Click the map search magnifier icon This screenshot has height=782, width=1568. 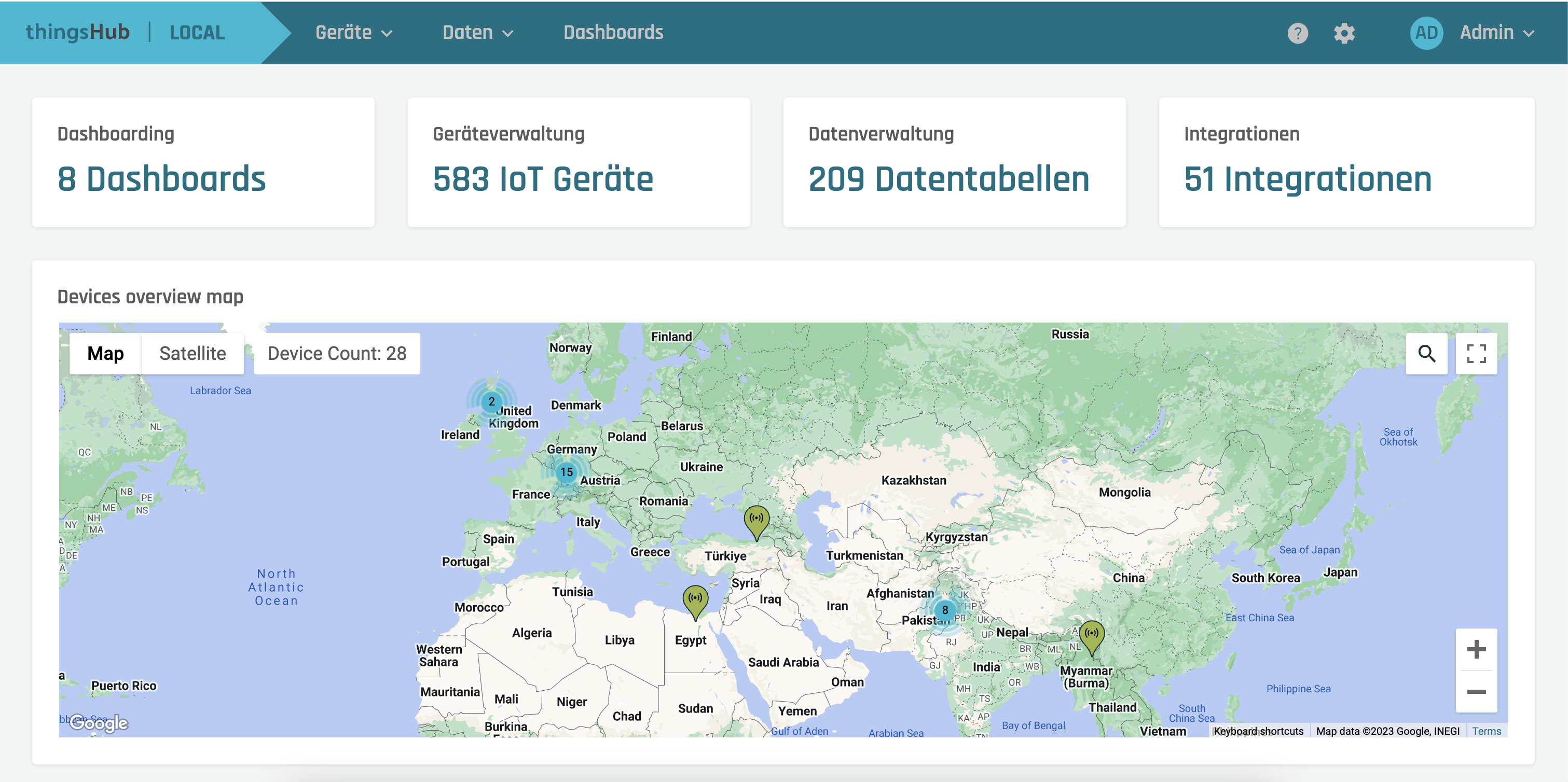pyautogui.click(x=1426, y=354)
